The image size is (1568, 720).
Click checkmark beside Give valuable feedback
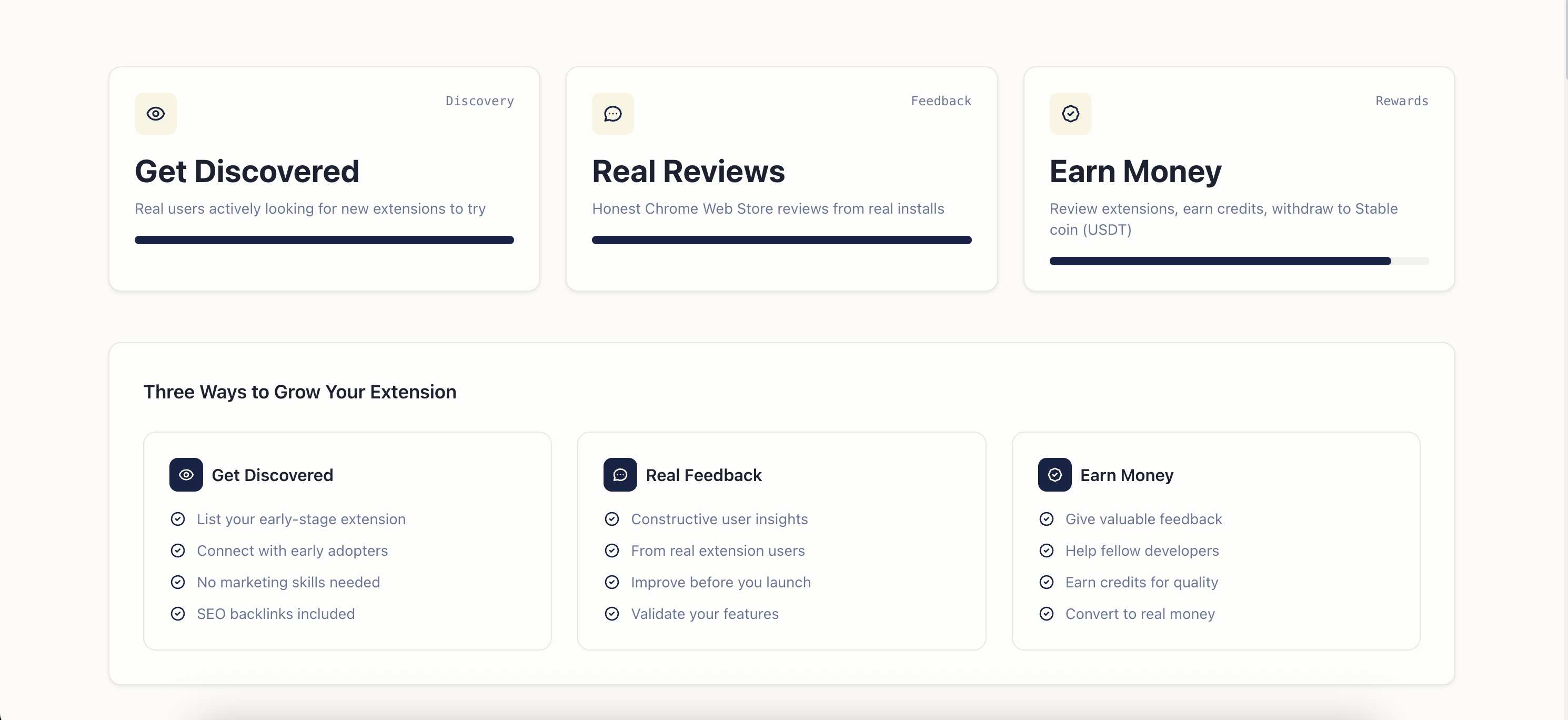coord(1047,519)
